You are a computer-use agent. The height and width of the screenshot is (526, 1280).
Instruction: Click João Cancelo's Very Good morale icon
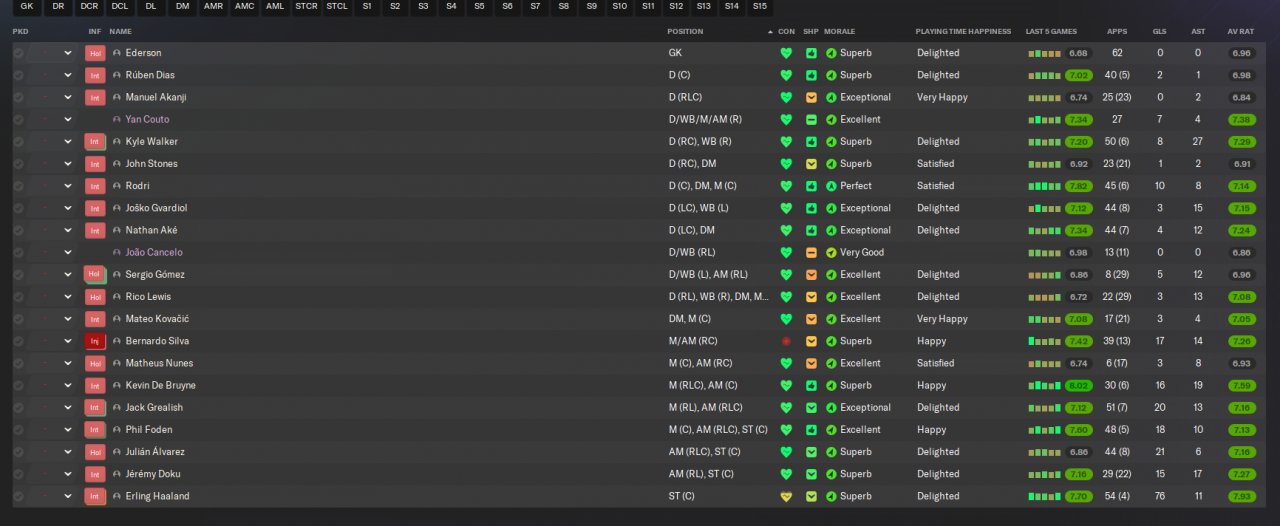(831, 253)
